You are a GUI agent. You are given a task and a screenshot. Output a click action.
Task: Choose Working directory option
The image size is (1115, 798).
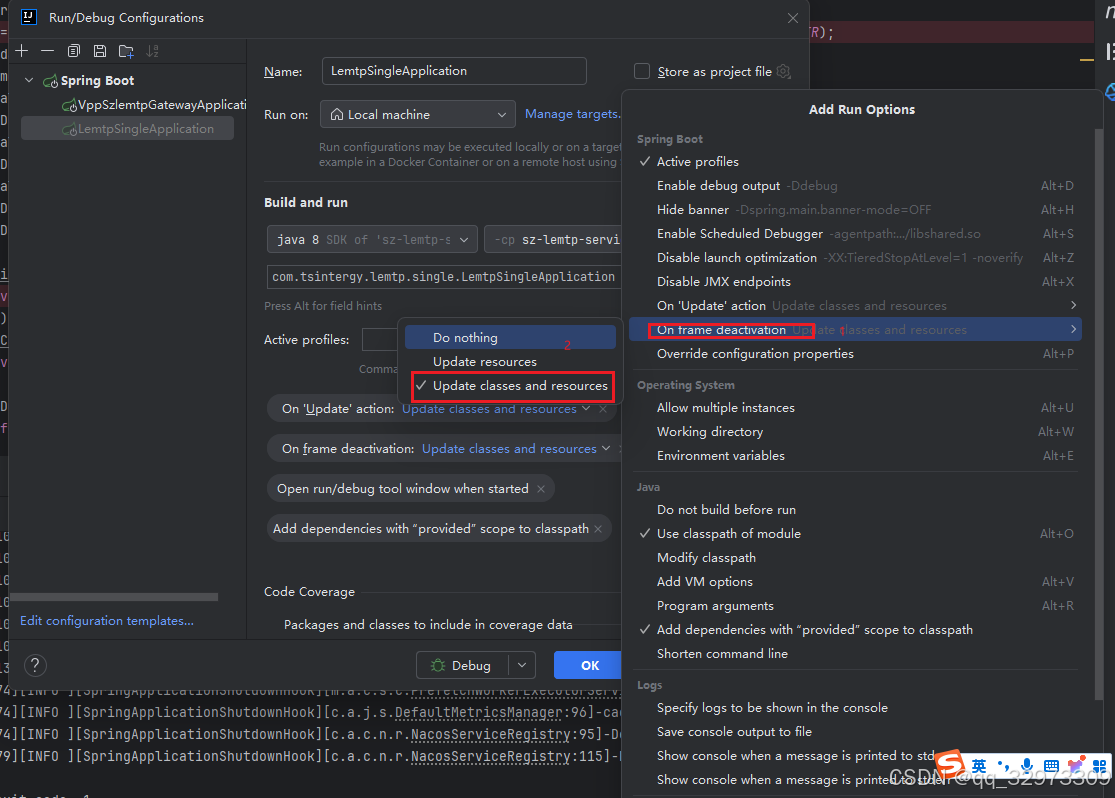point(855,432)
